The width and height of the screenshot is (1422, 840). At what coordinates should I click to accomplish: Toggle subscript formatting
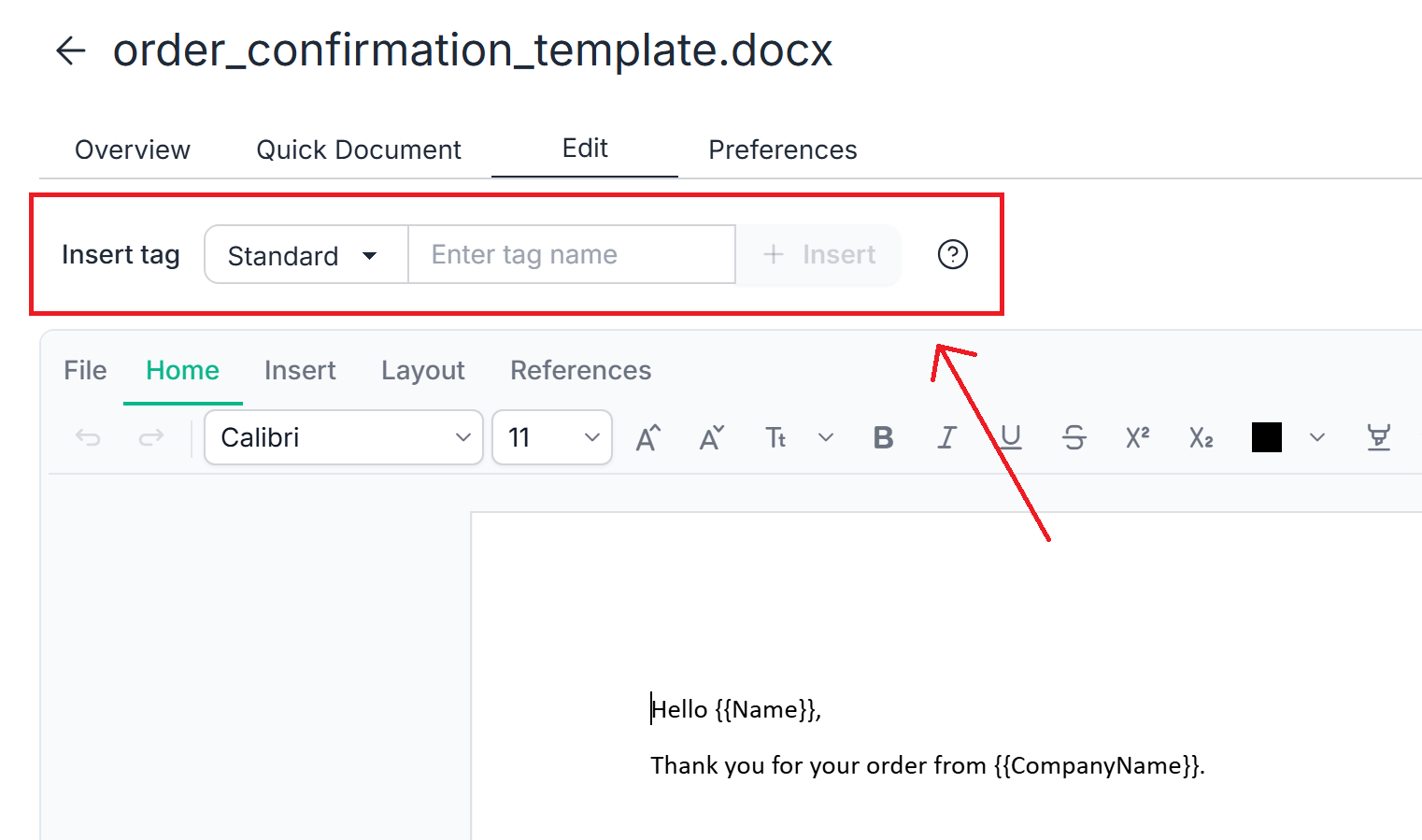[x=1202, y=437]
